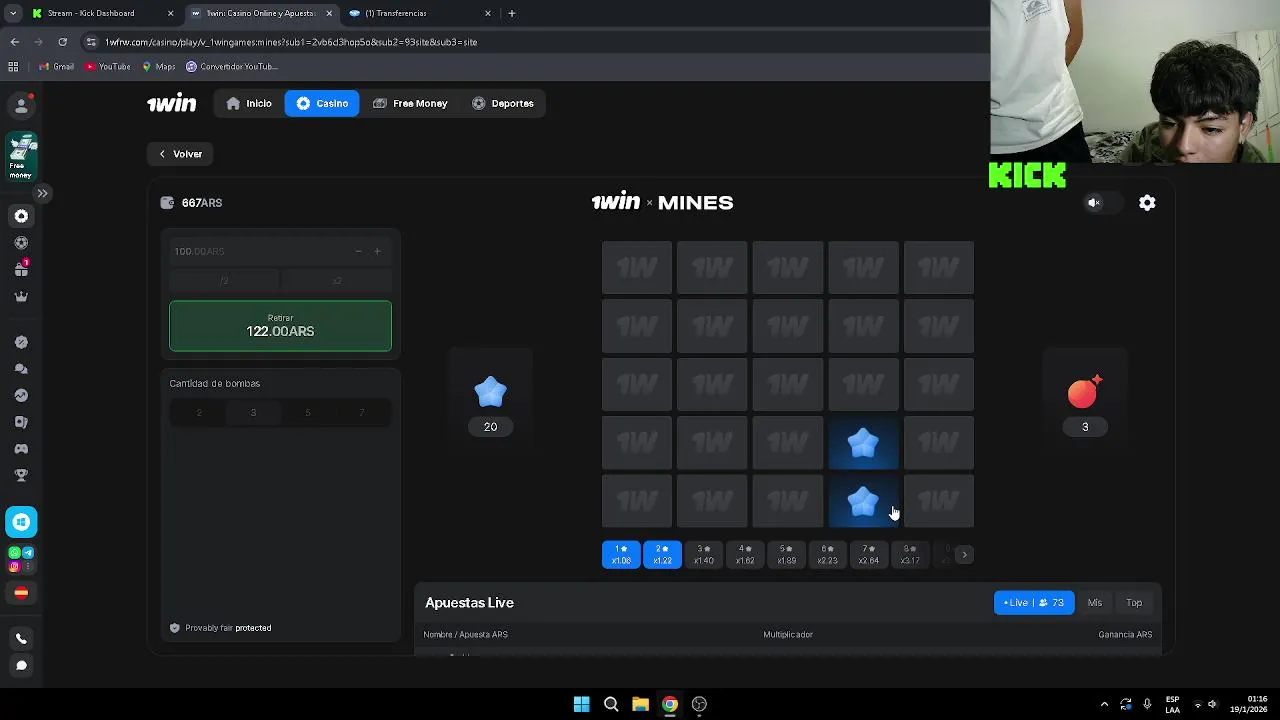Select the 1 star x1.08 multiplier chip
The width and height of the screenshot is (1280, 720).
point(621,555)
